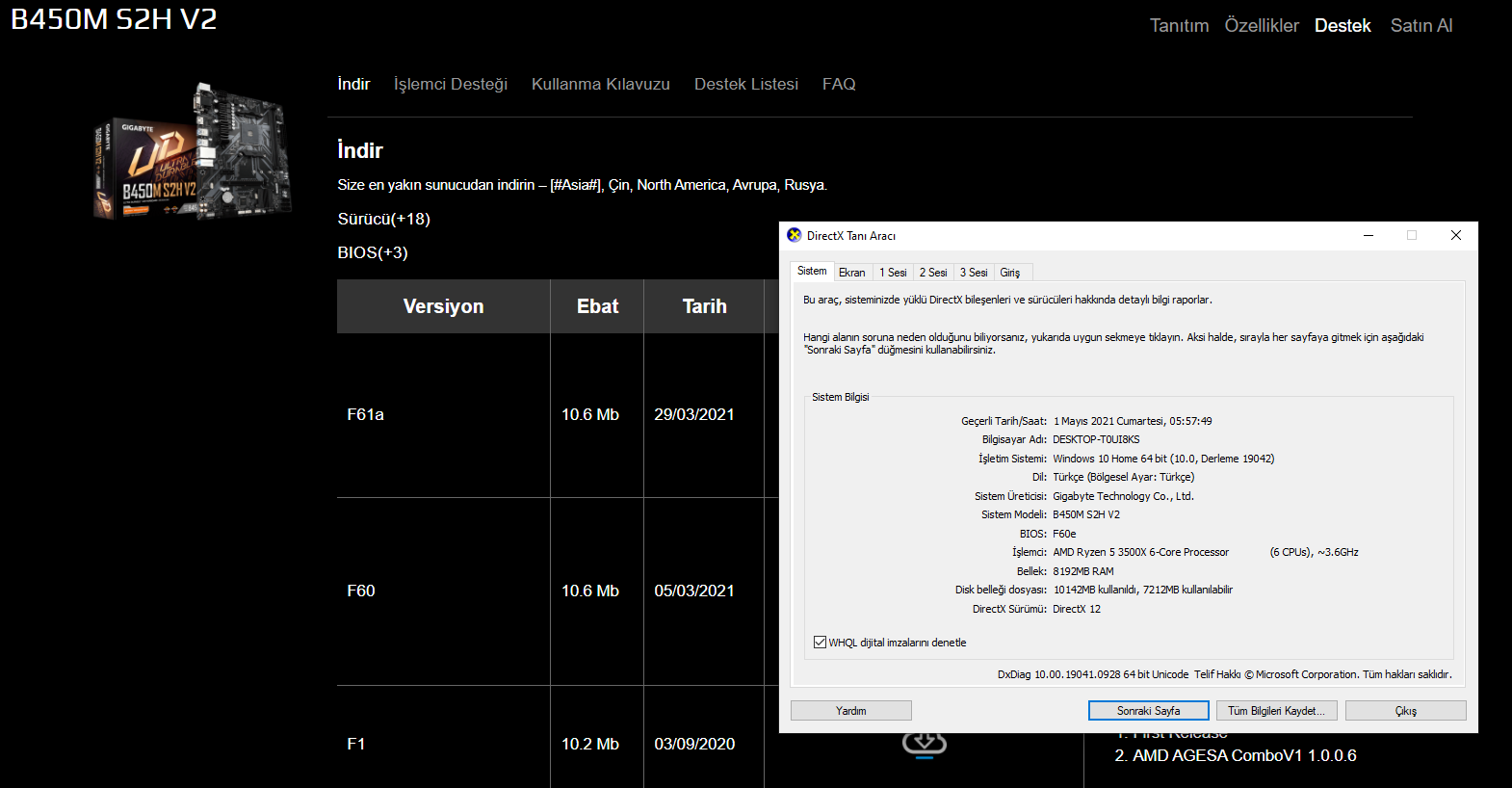
Task: Open the Destek Listesi tab
Action: pyautogui.click(x=746, y=84)
